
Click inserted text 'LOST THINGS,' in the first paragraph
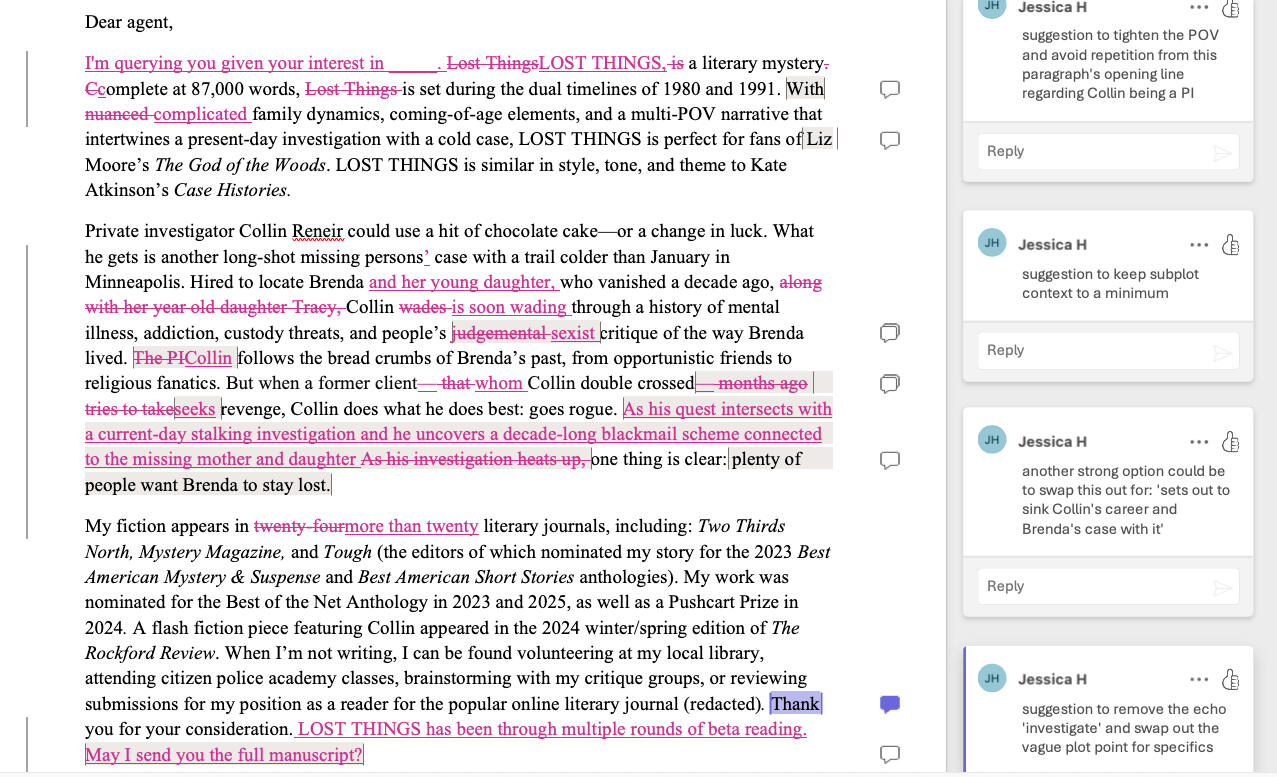click(x=602, y=63)
